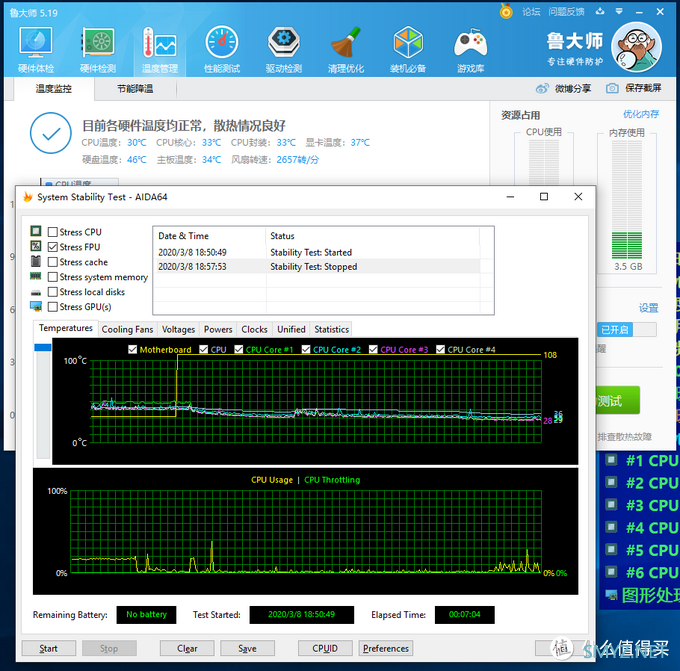This screenshot has height=671, width=680.
Task: Click the skin/theme icon in Lu Master title bar
Action: coord(600,12)
